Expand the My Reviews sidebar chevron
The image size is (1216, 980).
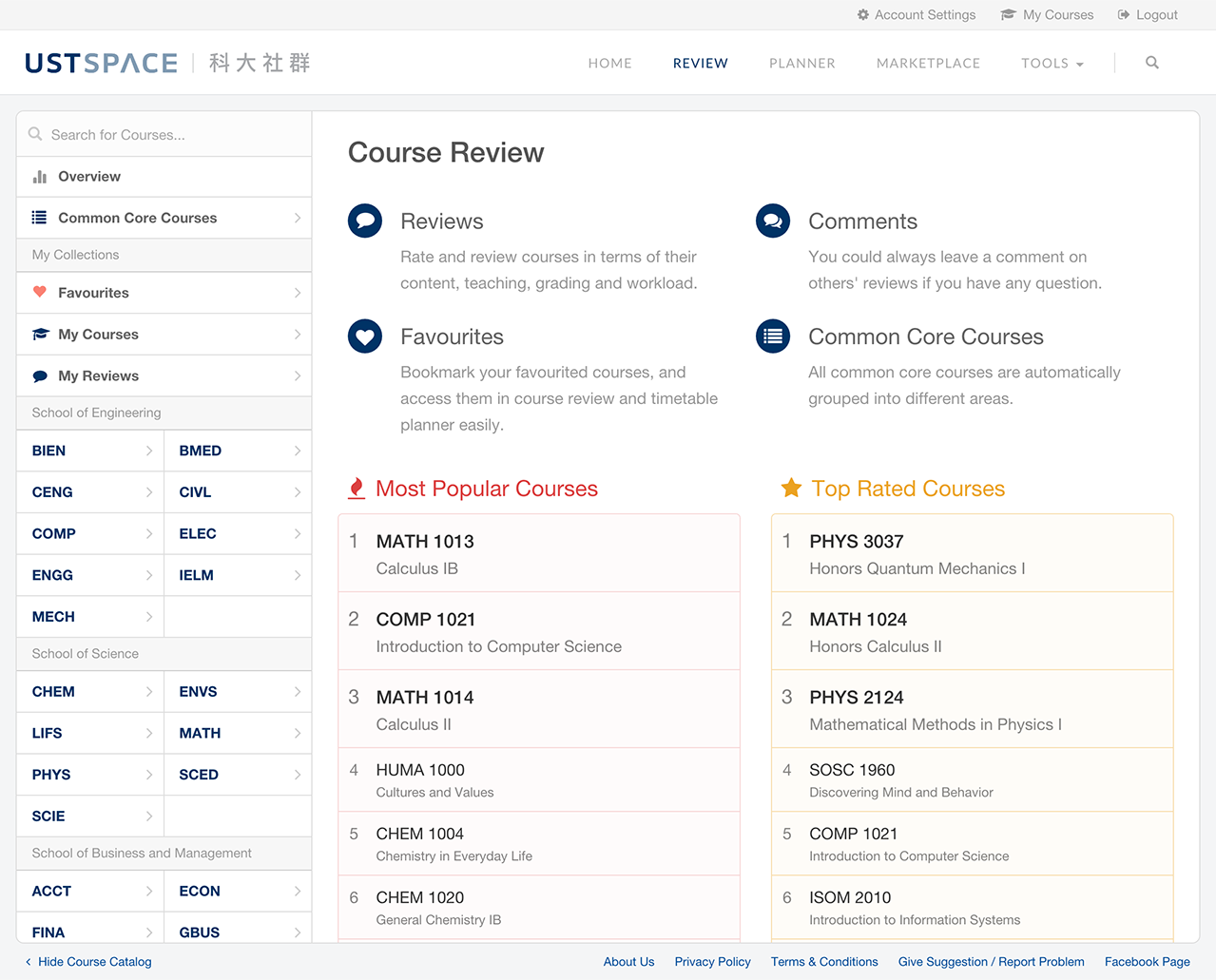298,376
